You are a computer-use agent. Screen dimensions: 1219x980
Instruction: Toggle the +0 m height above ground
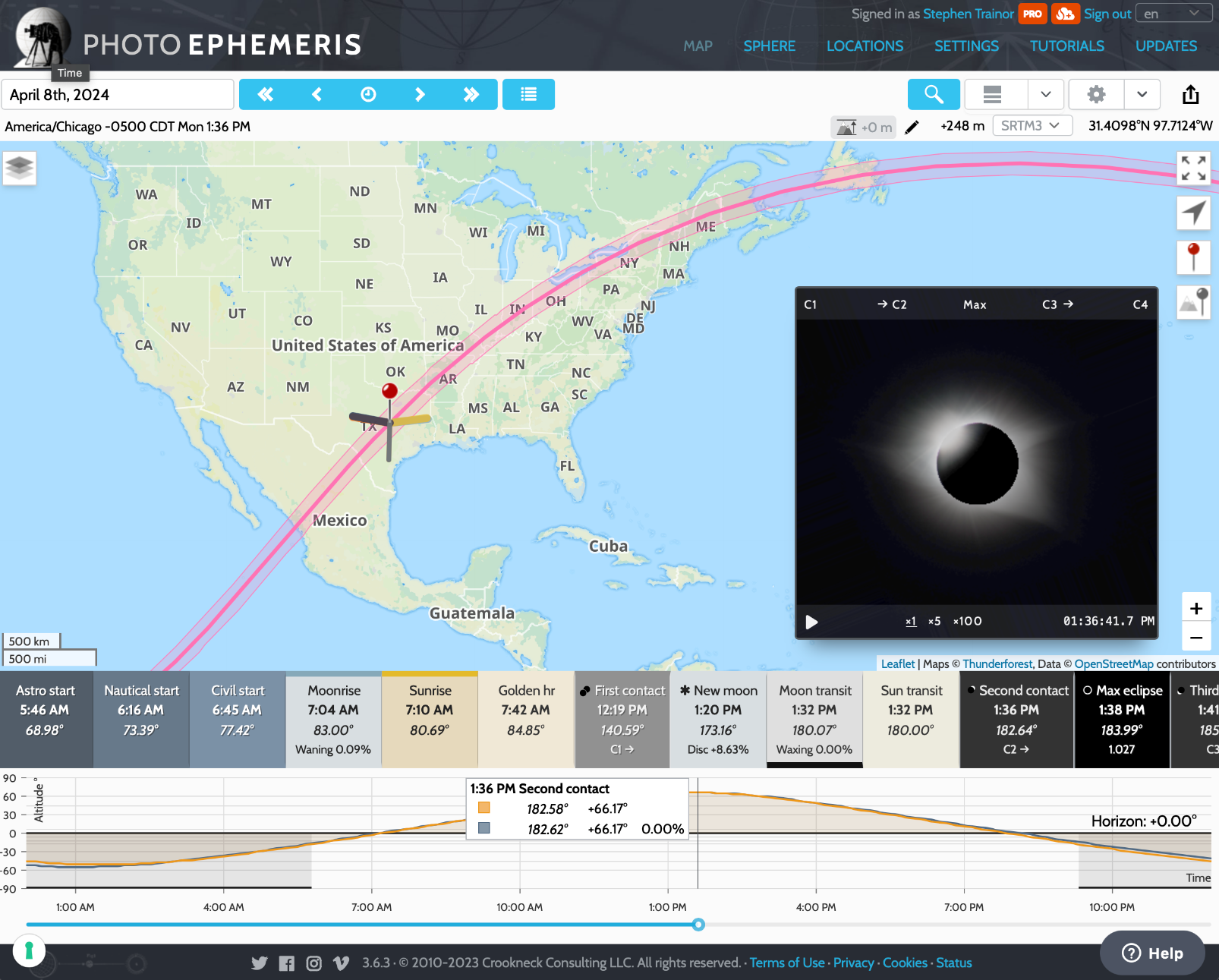(864, 127)
